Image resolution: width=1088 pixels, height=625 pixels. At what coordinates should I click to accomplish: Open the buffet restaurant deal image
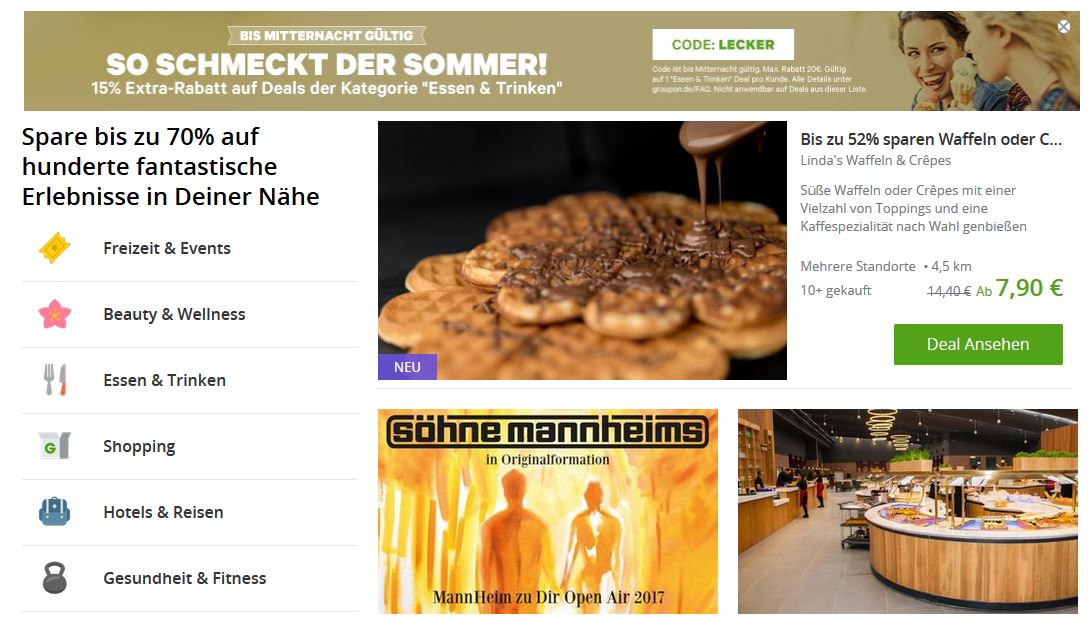tap(908, 511)
